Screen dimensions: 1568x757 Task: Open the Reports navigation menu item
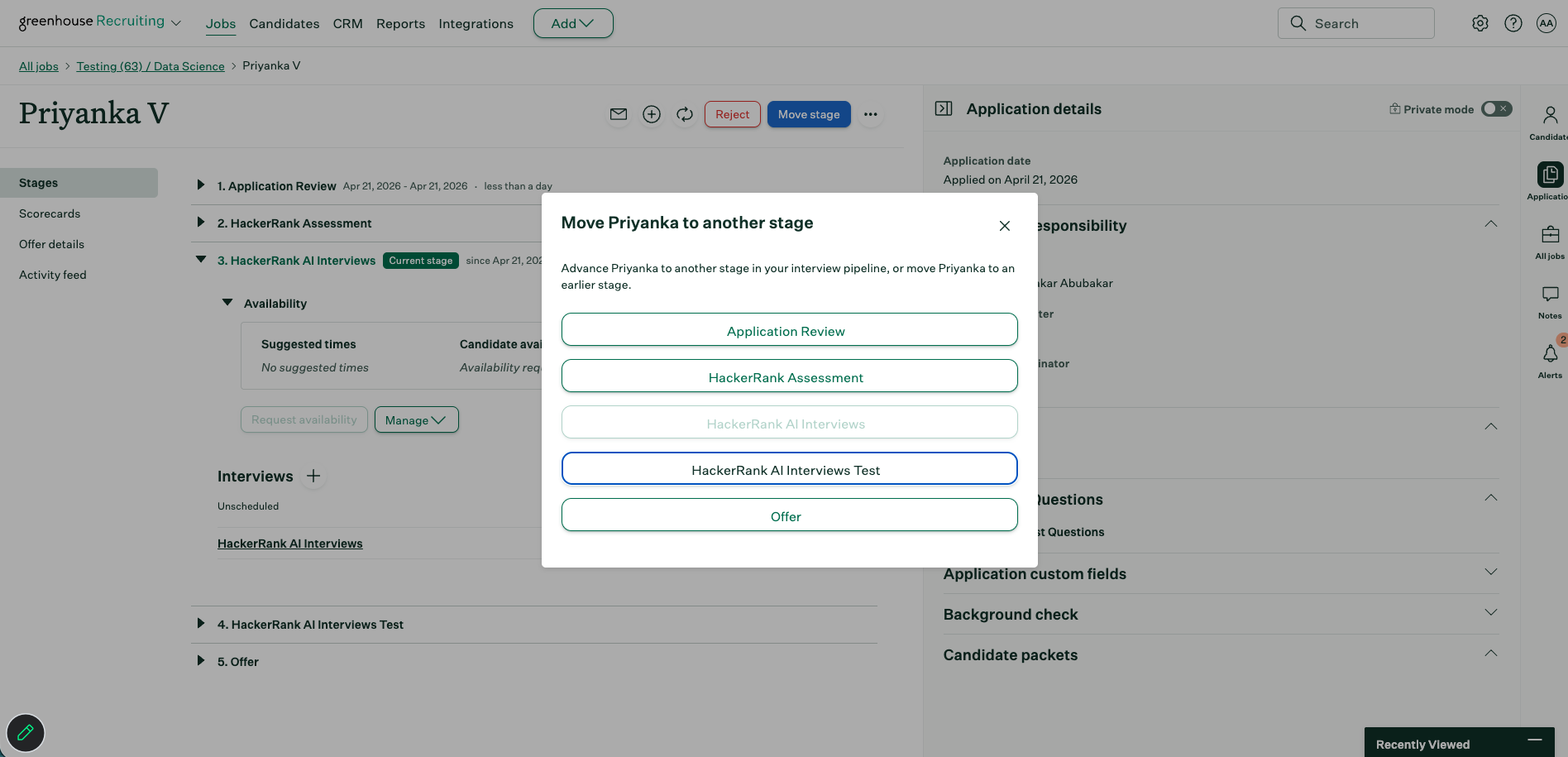(400, 24)
